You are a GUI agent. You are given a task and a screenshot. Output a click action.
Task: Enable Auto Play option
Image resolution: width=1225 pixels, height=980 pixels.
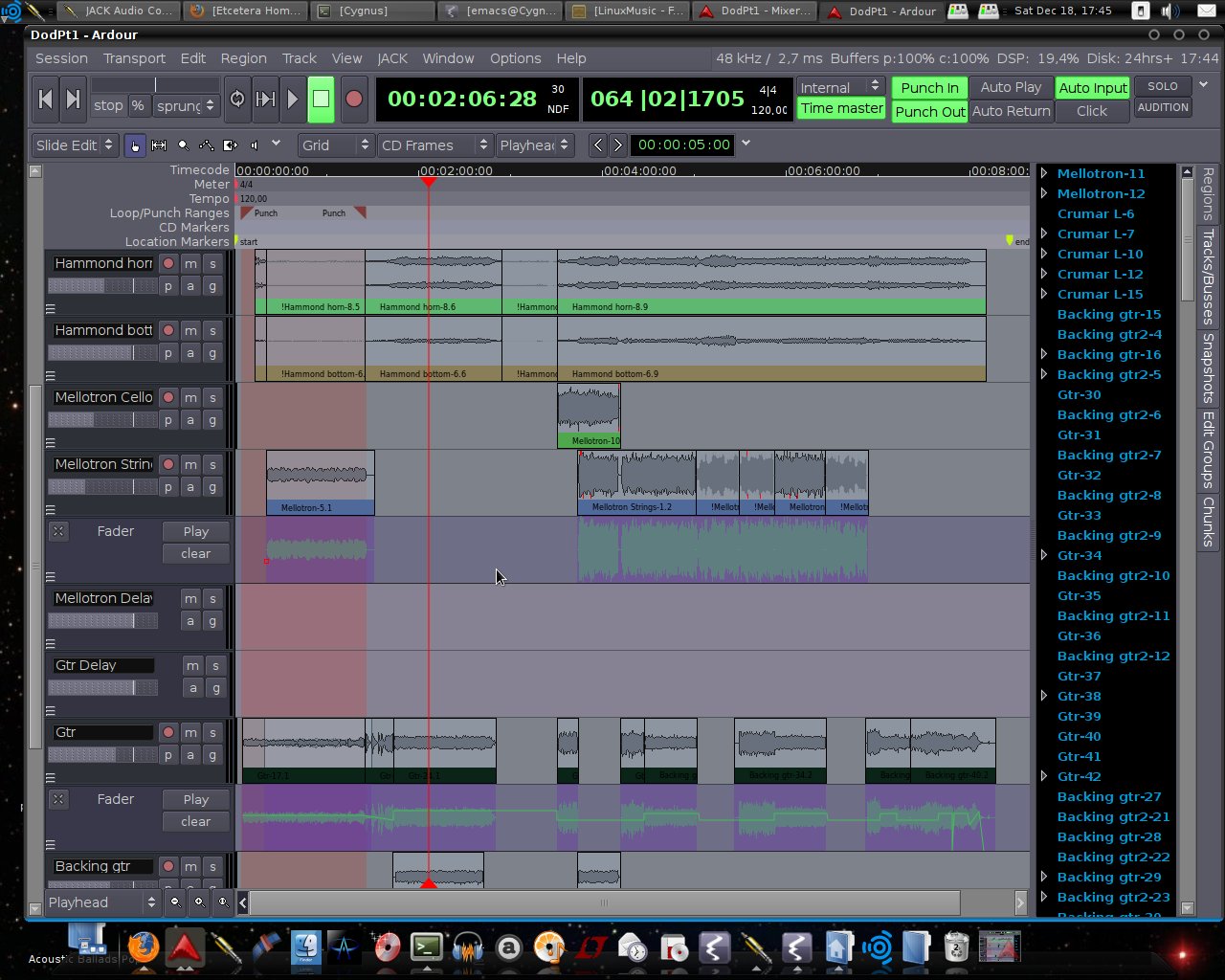1011,87
